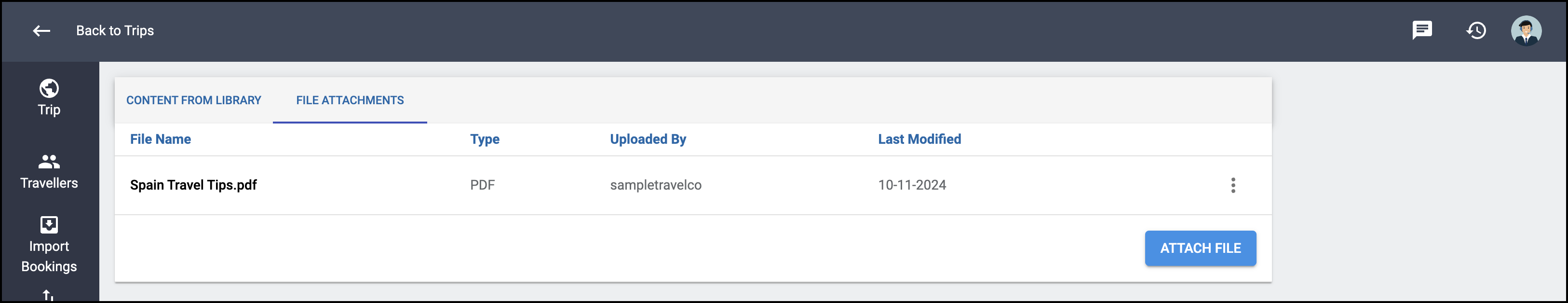The image size is (1568, 303).
Task: Open the history clock icon
Action: pyautogui.click(x=1476, y=30)
